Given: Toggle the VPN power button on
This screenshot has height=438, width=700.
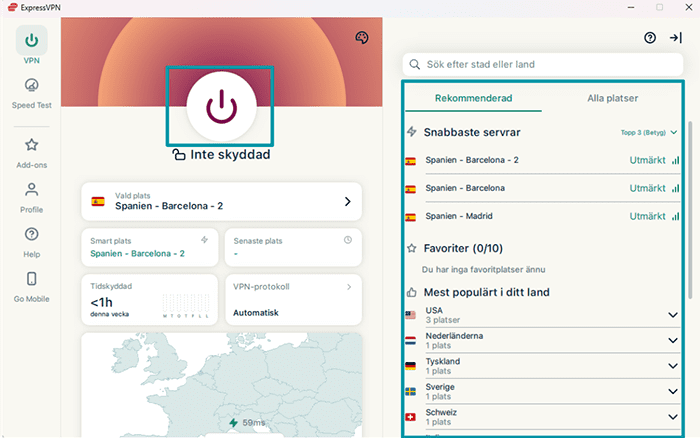Looking at the screenshot, I should point(221,106).
